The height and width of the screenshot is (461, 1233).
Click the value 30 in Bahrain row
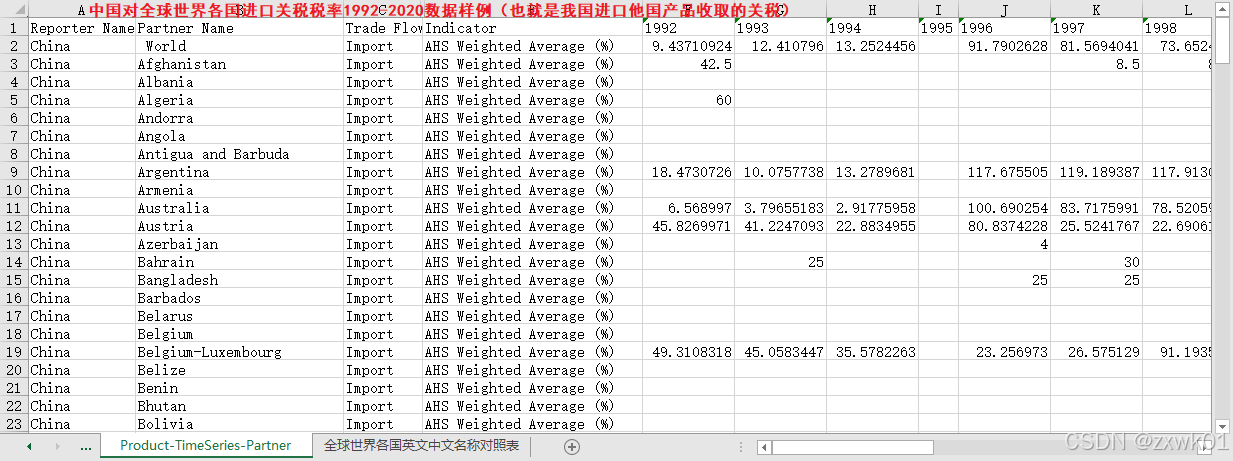click(1096, 262)
